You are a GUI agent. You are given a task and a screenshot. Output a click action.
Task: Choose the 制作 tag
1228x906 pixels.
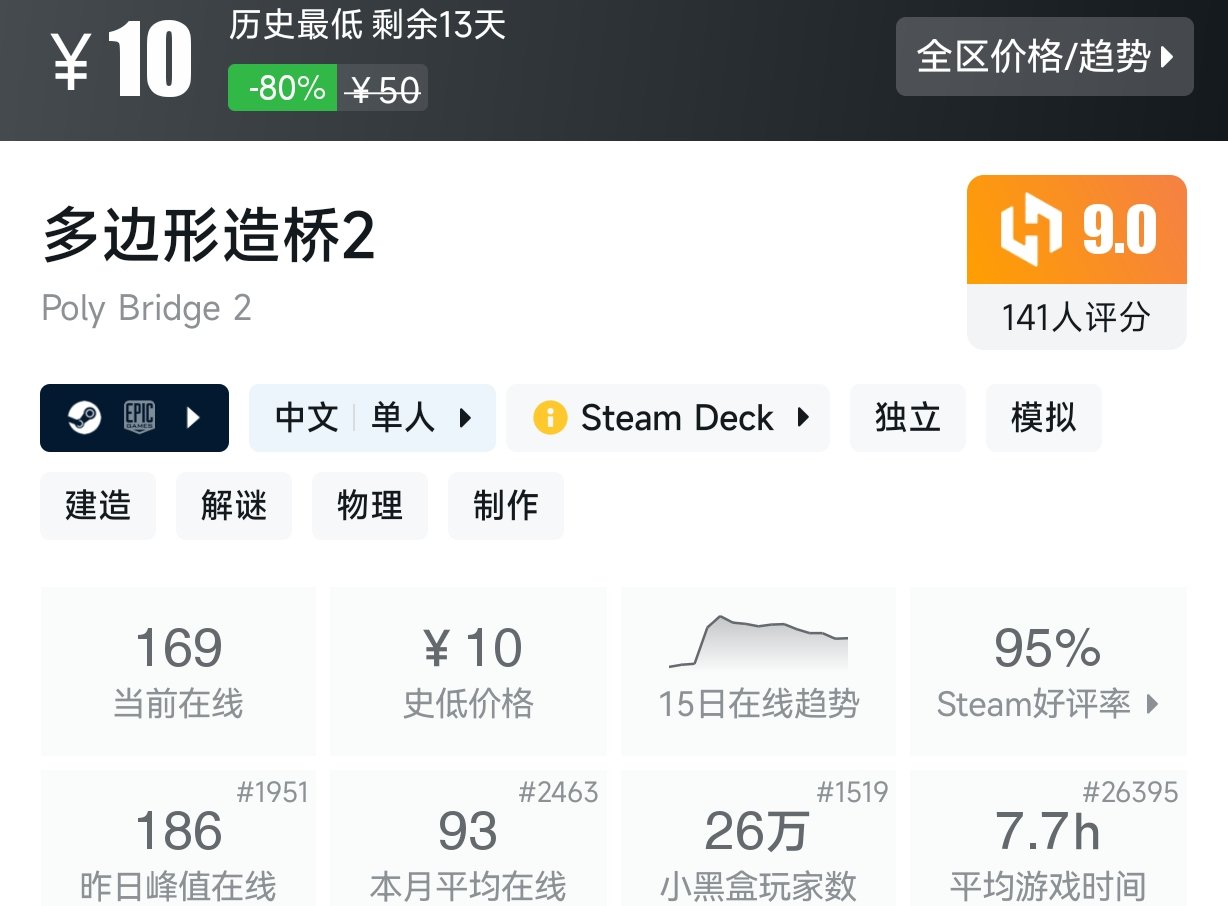click(x=505, y=506)
